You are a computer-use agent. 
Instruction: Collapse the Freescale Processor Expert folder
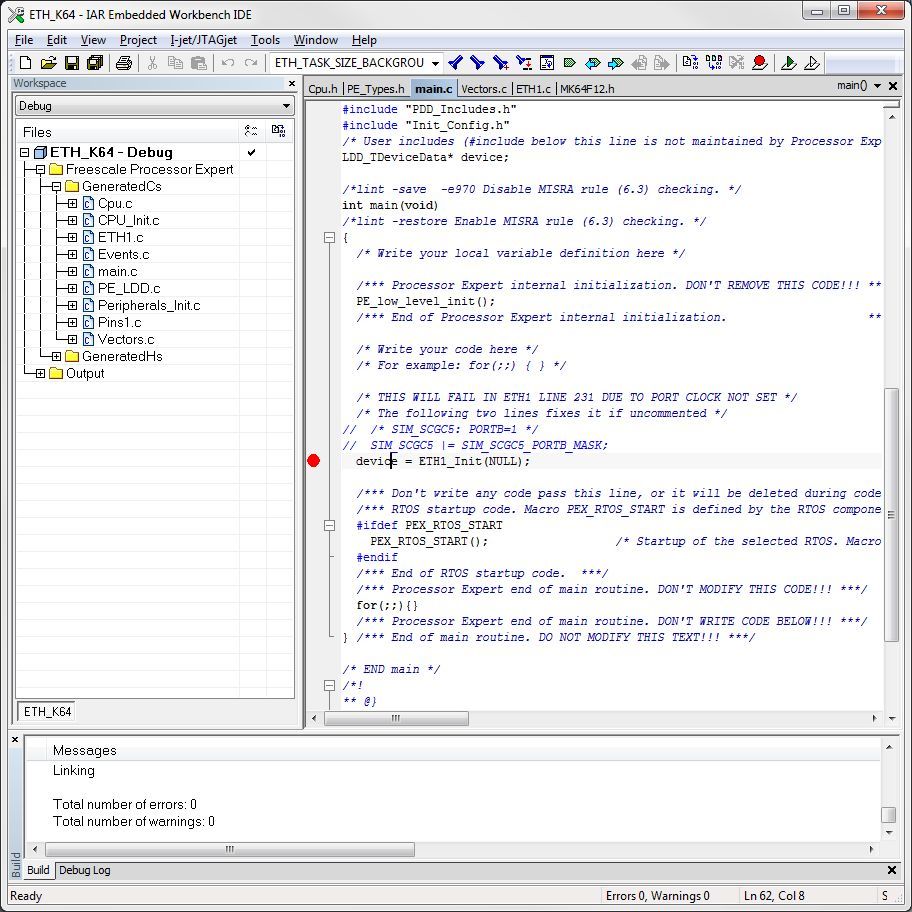(x=40, y=169)
